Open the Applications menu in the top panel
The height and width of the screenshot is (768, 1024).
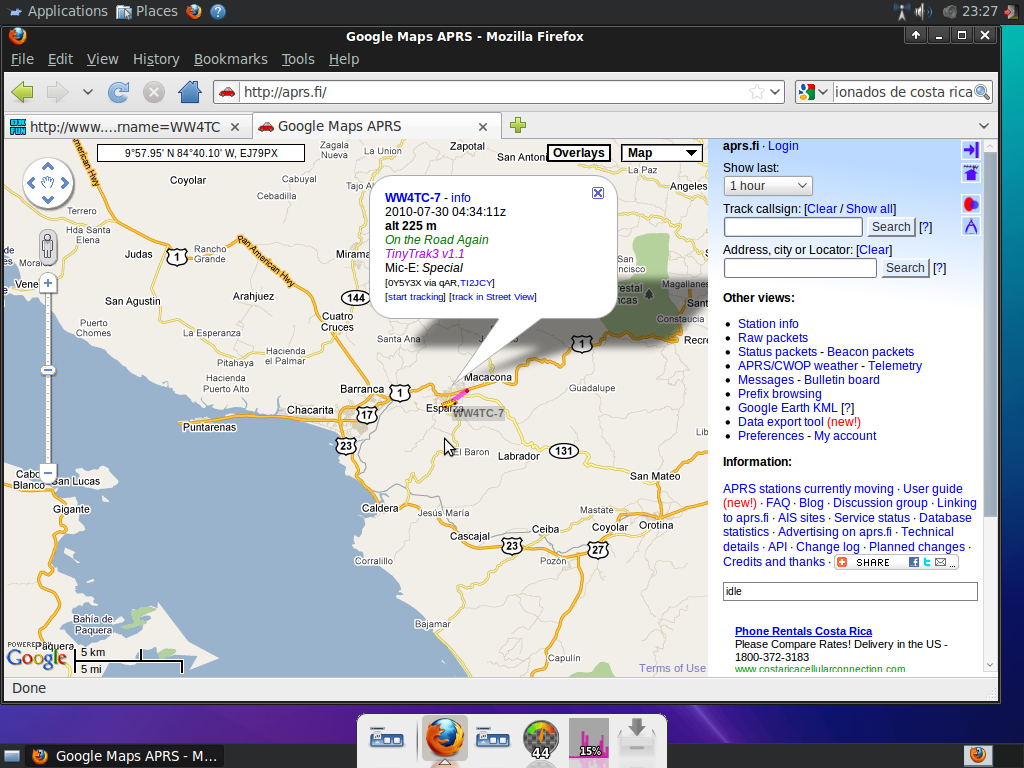click(x=58, y=12)
